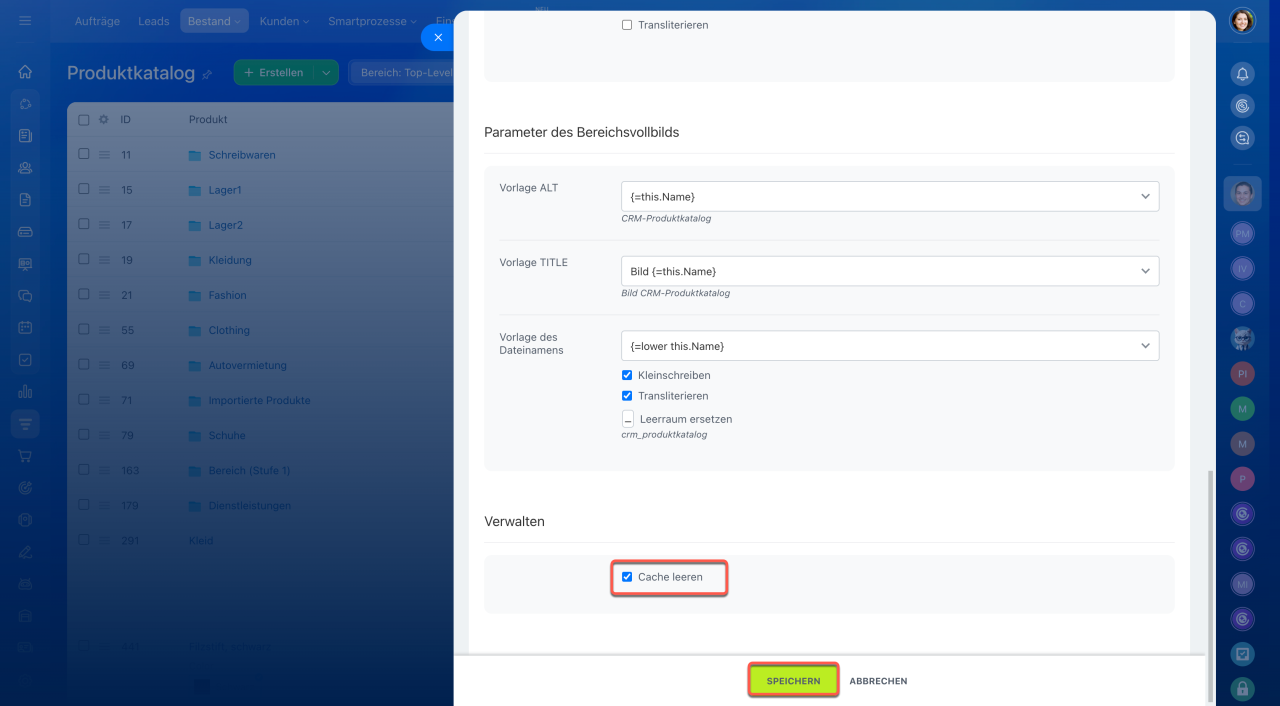Click the Vorlage ALT input field

(x=890, y=197)
